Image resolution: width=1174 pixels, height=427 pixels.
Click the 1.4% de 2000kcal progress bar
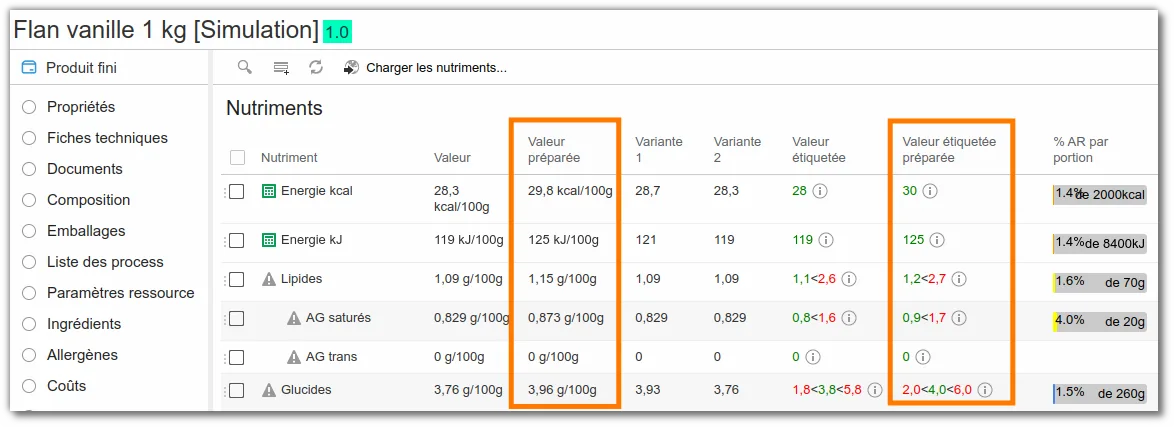1099,196
